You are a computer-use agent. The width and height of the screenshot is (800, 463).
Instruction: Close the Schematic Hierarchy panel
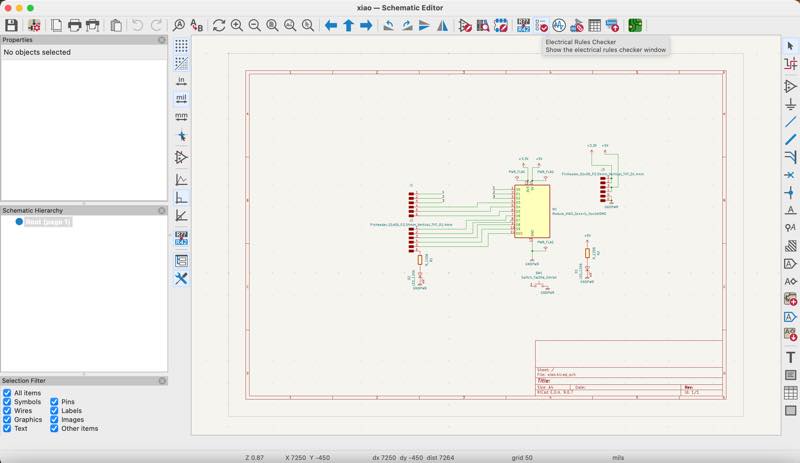(162, 211)
